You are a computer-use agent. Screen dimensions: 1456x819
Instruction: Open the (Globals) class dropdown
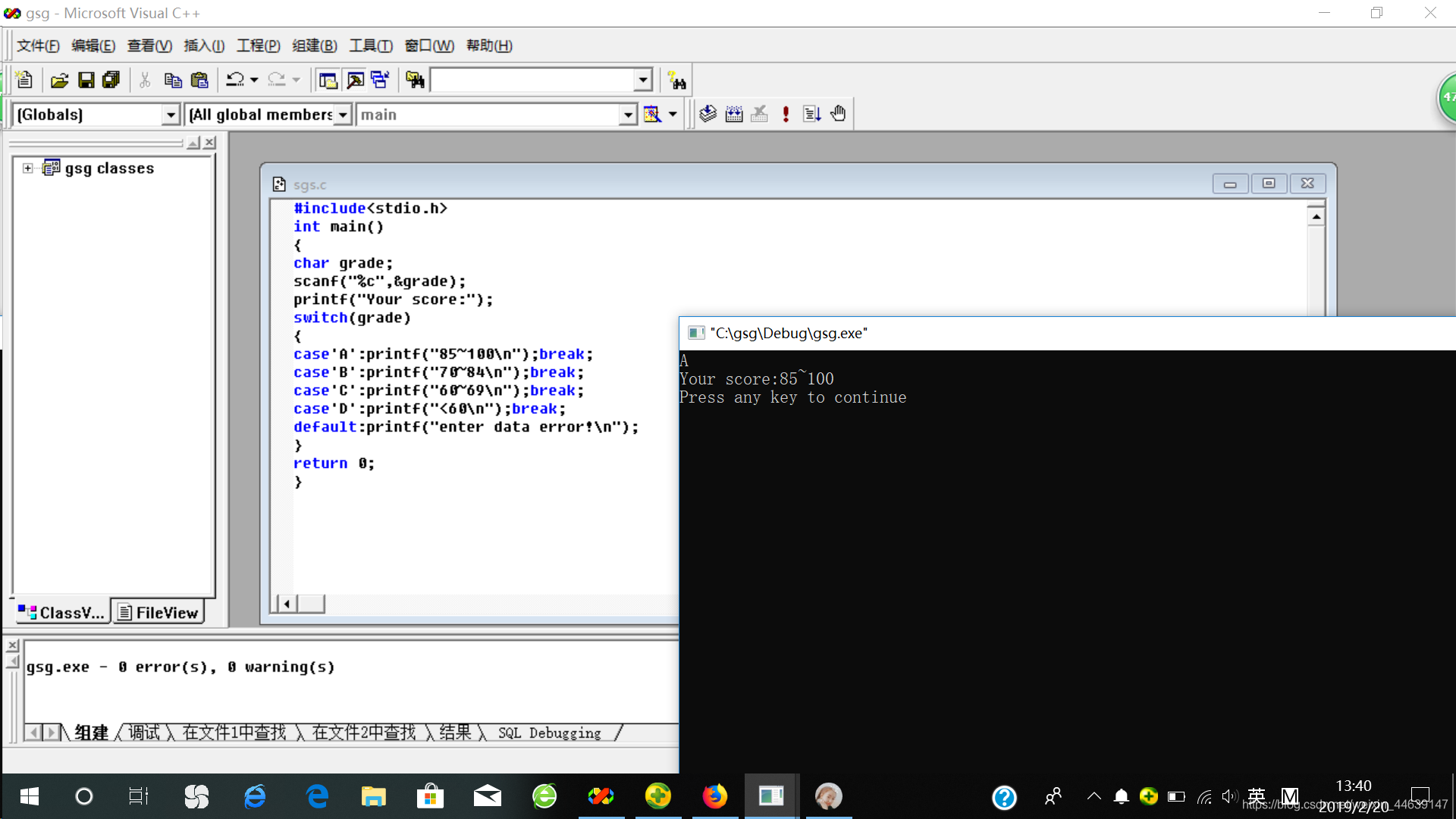tap(171, 115)
